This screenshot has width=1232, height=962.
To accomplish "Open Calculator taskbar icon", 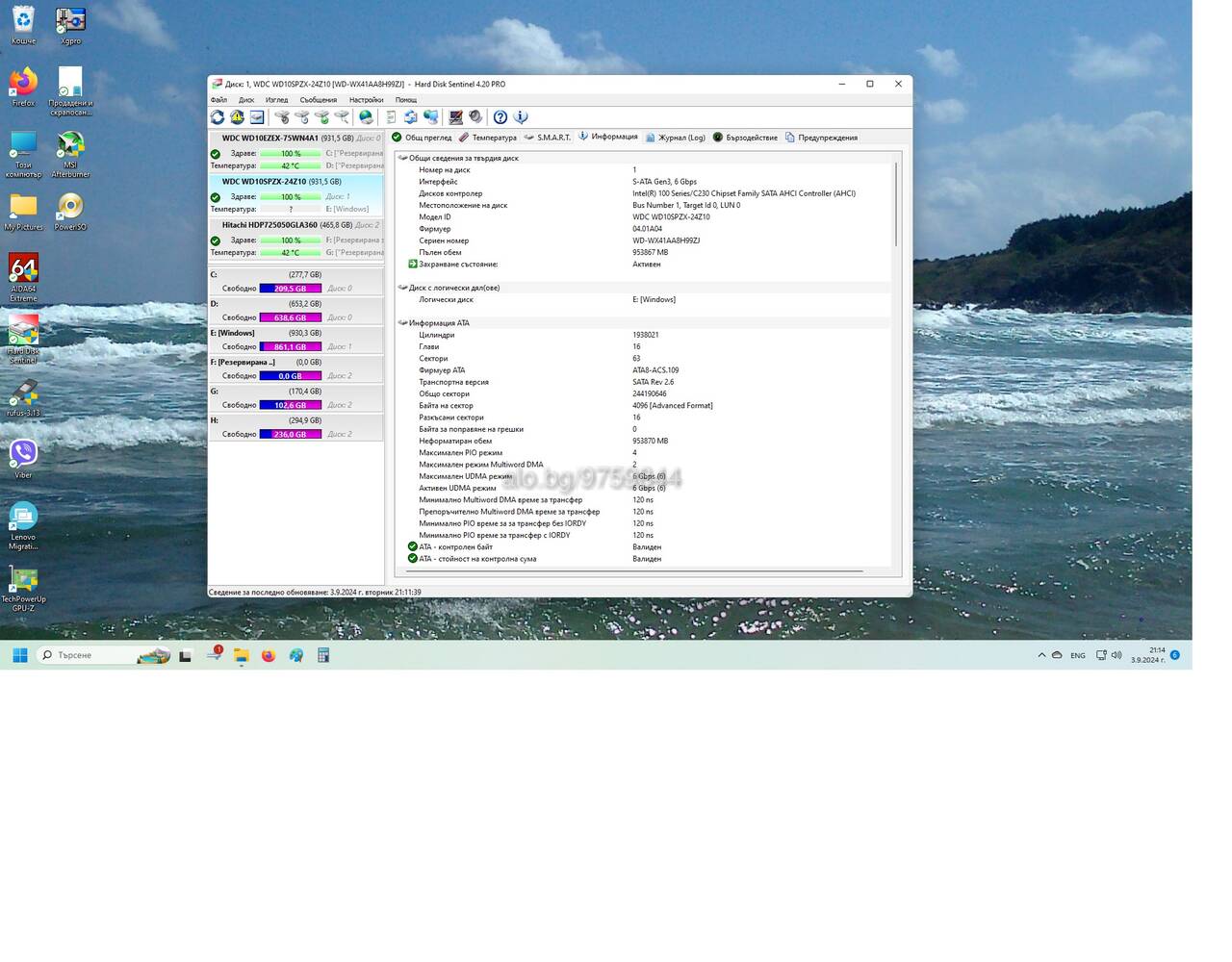I will point(323,655).
